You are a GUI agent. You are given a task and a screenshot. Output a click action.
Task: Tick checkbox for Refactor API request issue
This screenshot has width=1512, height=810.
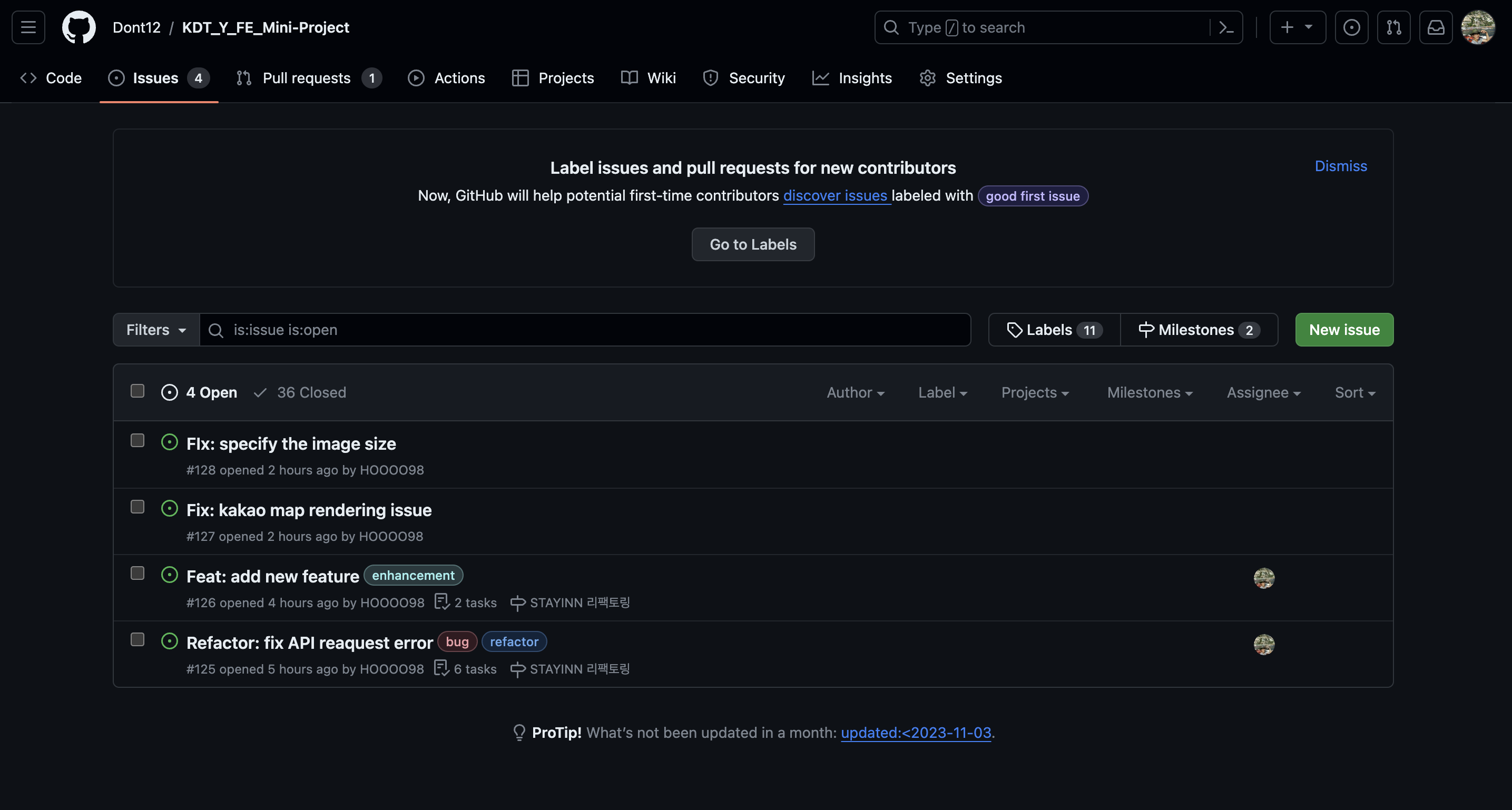click(138, 639)
